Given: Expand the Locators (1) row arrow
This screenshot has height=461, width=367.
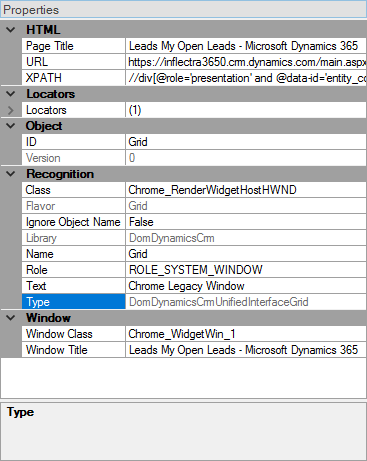Looking at the screenshot, I should click(x=11, y=110).
